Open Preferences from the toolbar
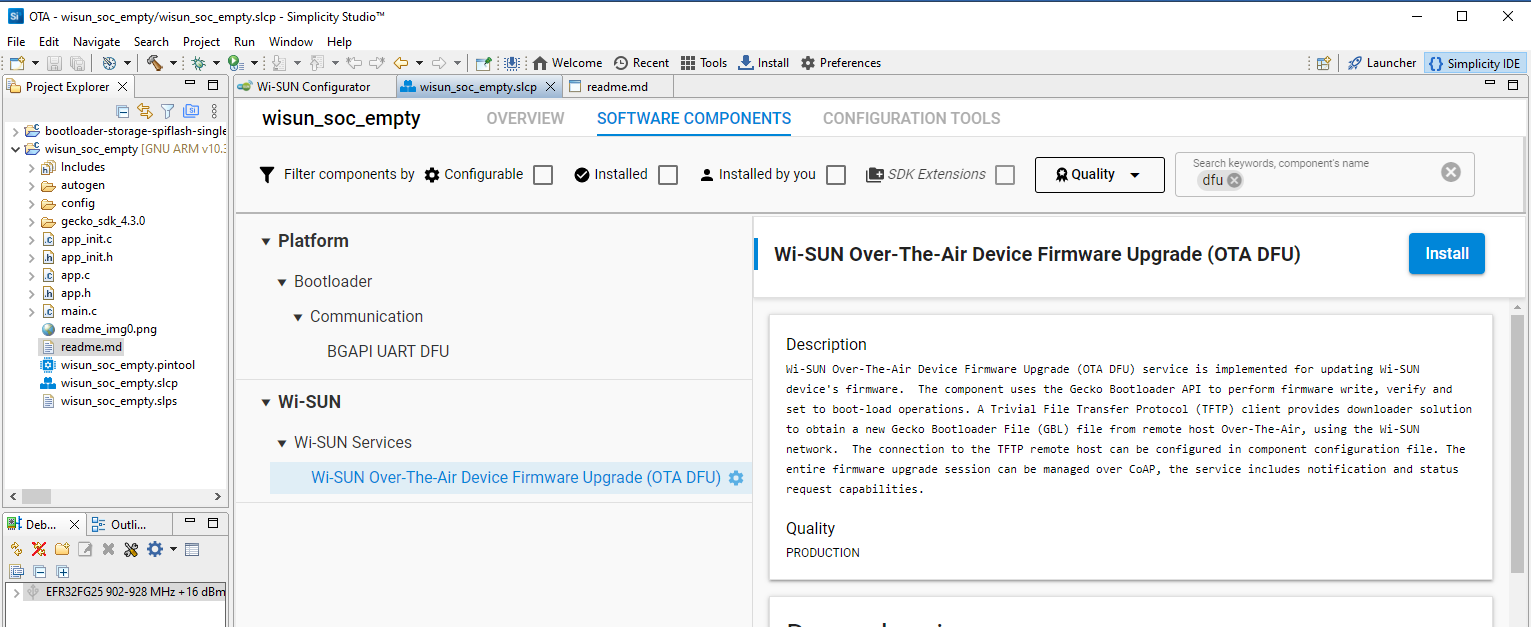 841,63
